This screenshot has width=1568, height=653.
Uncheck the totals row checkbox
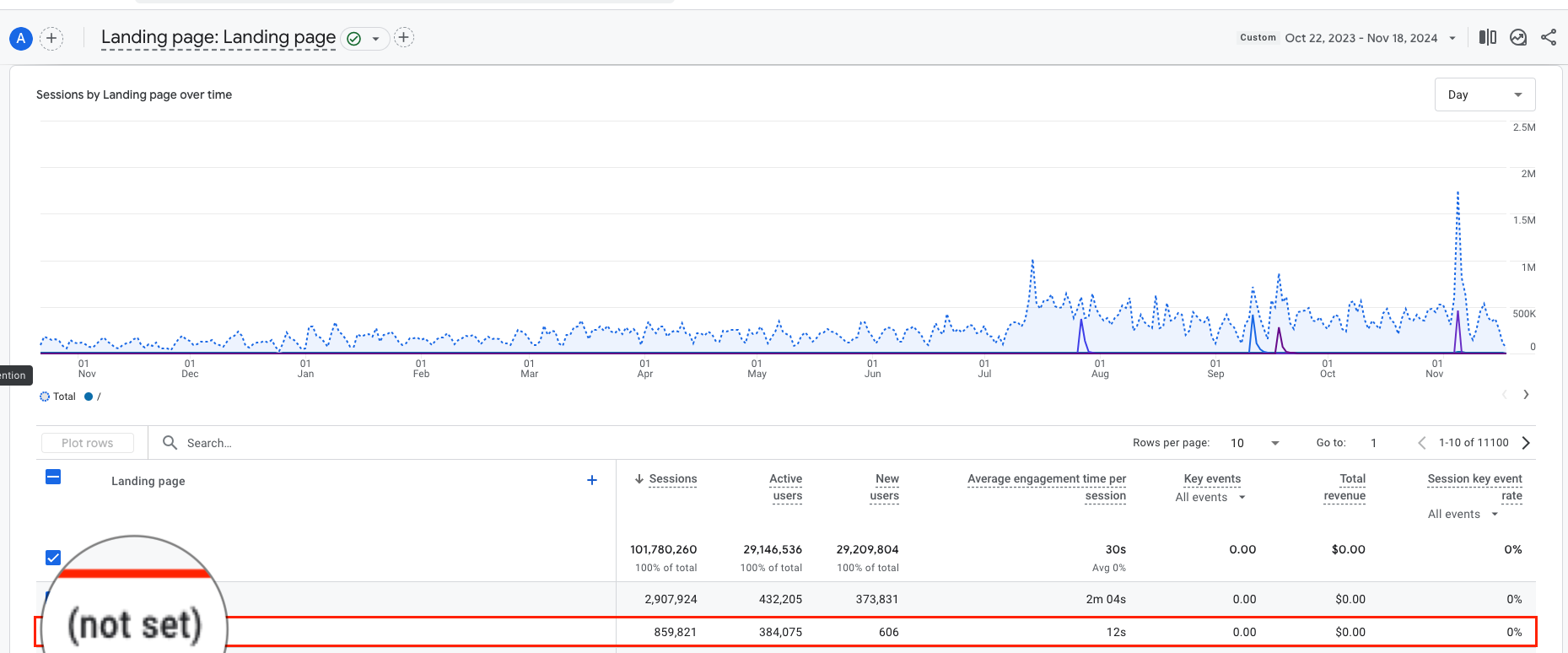[x=53, y=558]
